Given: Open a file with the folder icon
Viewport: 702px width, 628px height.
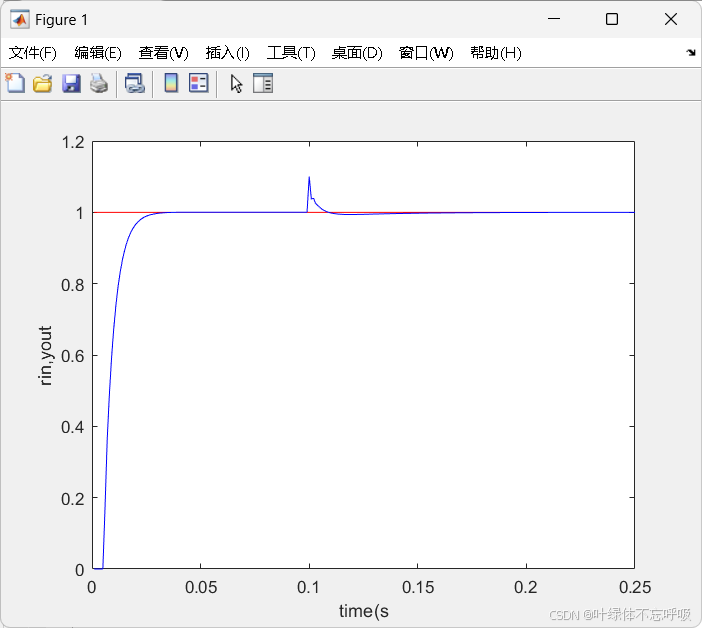Looking at the screenshot, I should [43, 84].
